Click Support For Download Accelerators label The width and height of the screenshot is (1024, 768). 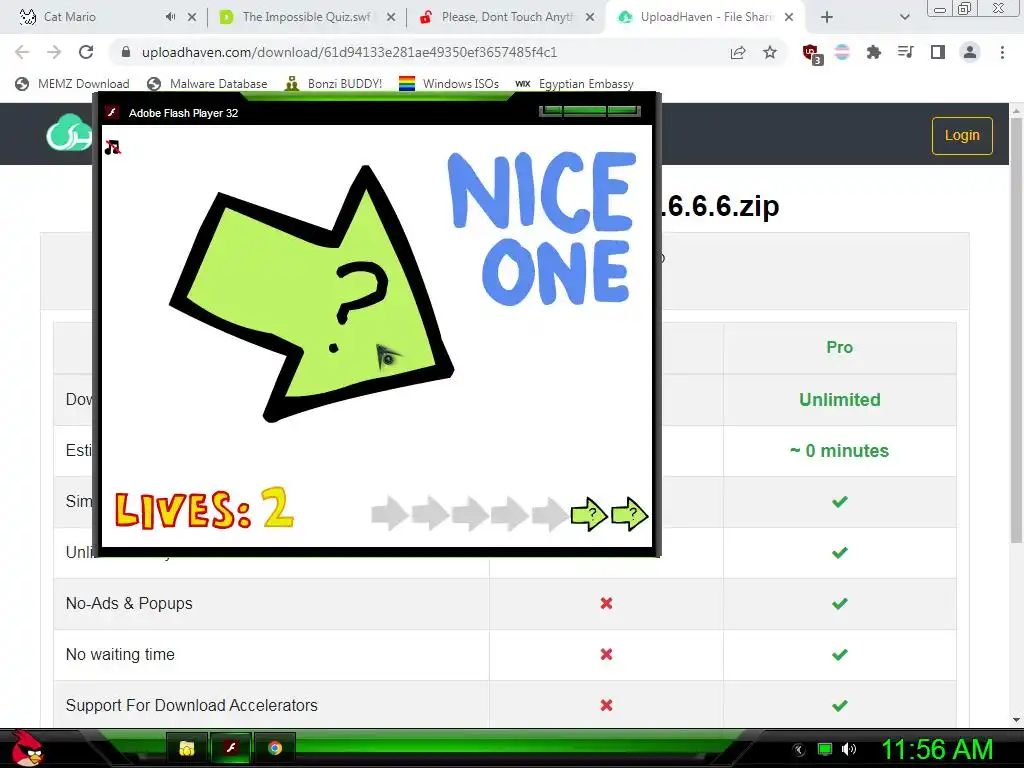pos(191,705)
